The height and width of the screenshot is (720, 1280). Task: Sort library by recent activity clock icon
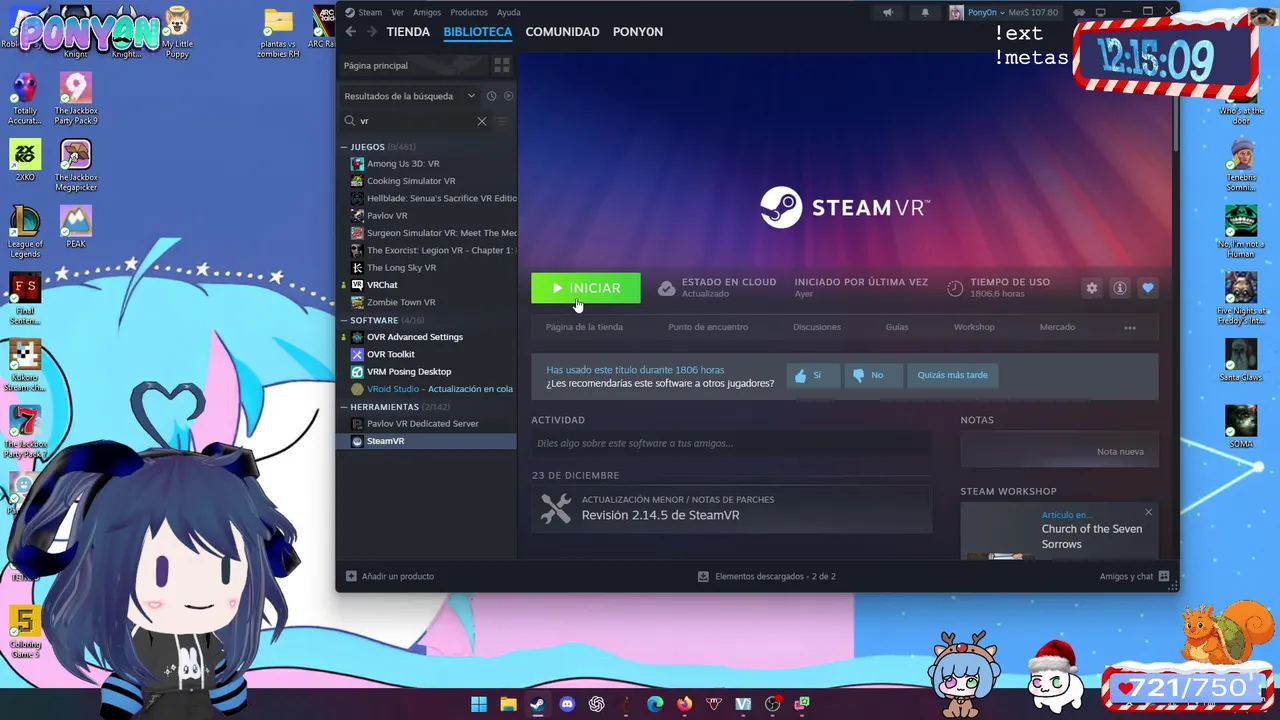tap(491, 96)
